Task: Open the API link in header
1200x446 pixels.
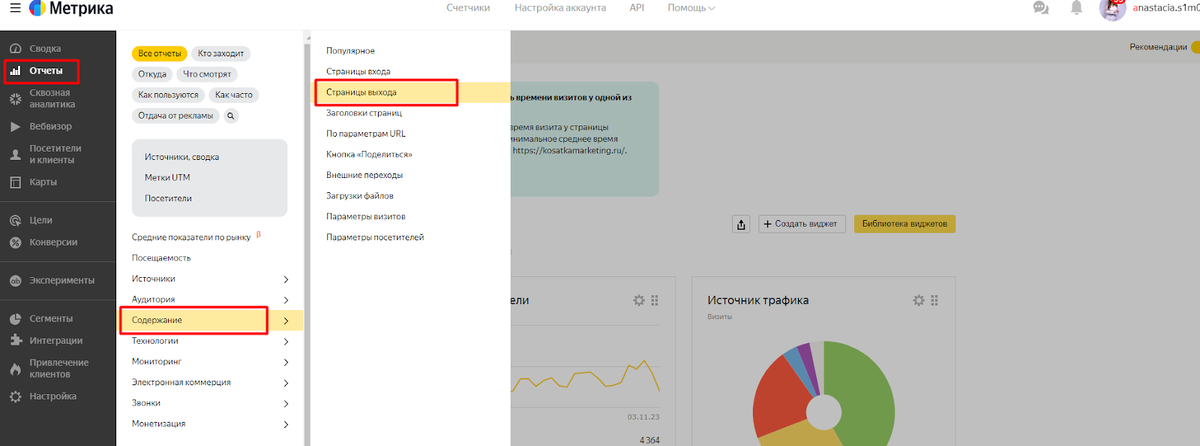Action: [637, 8]
